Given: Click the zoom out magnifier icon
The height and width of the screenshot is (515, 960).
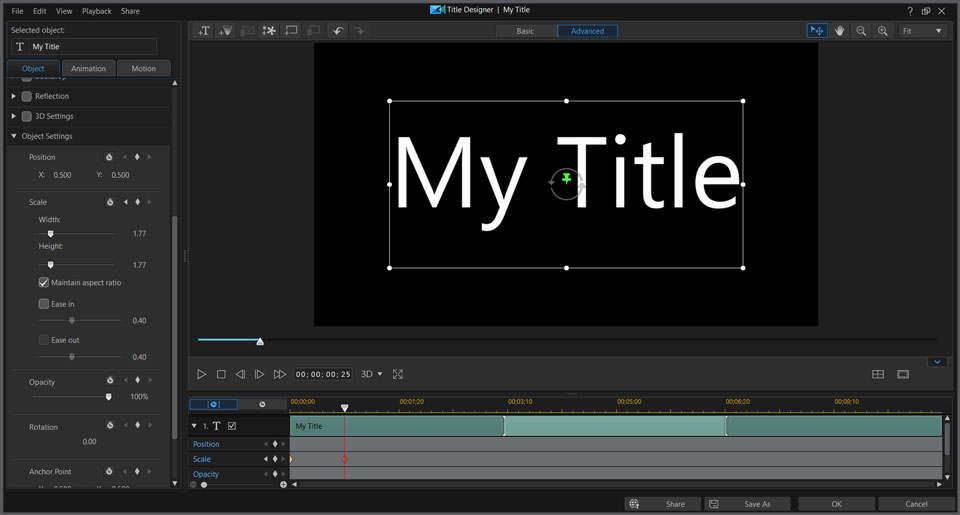Looking at the screenshot, I should (x=861, y=31).
